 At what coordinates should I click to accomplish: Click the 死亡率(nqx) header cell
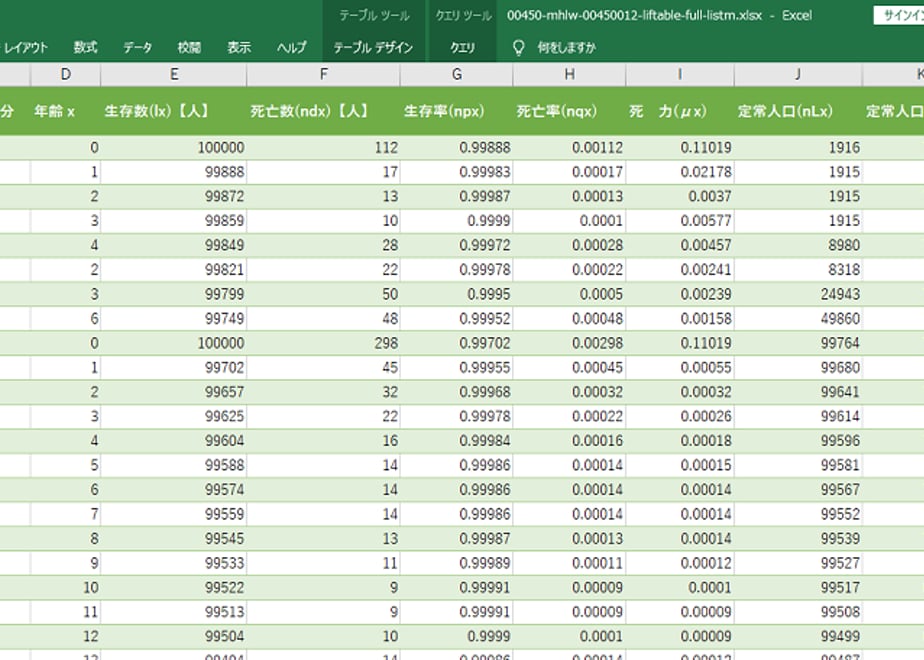pos(569,111)
